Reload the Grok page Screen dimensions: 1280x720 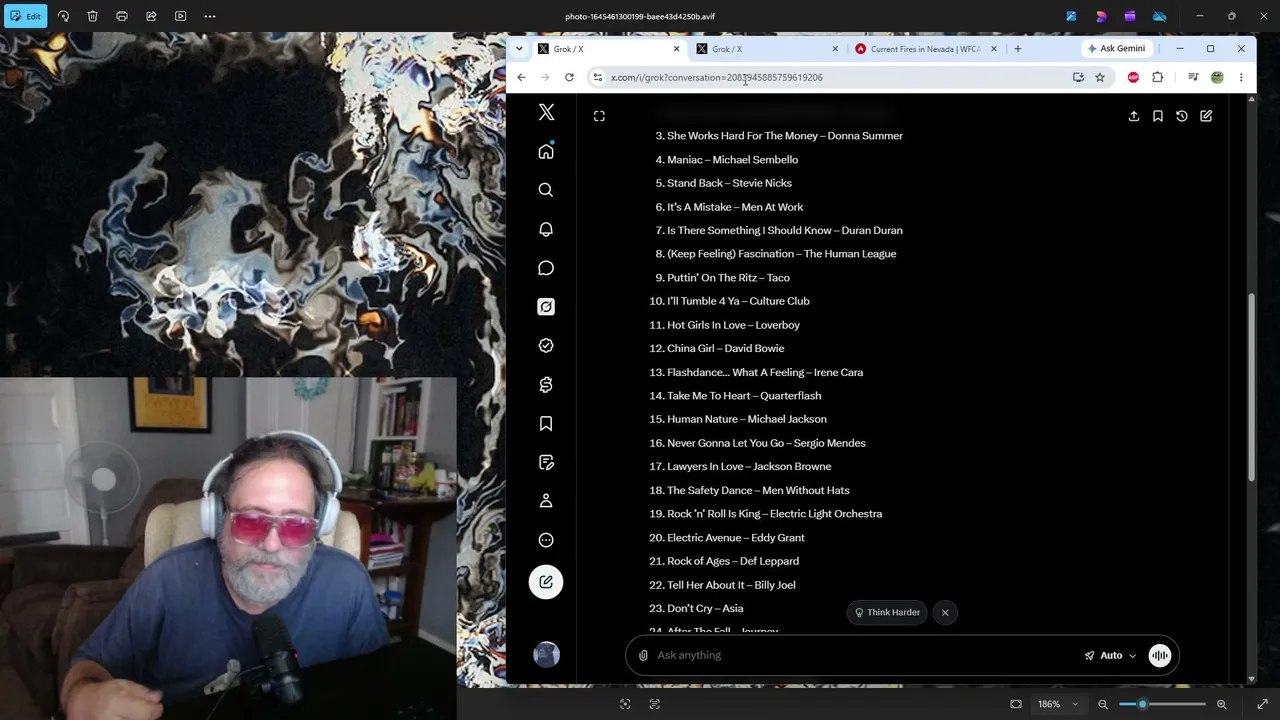[569, 77]
